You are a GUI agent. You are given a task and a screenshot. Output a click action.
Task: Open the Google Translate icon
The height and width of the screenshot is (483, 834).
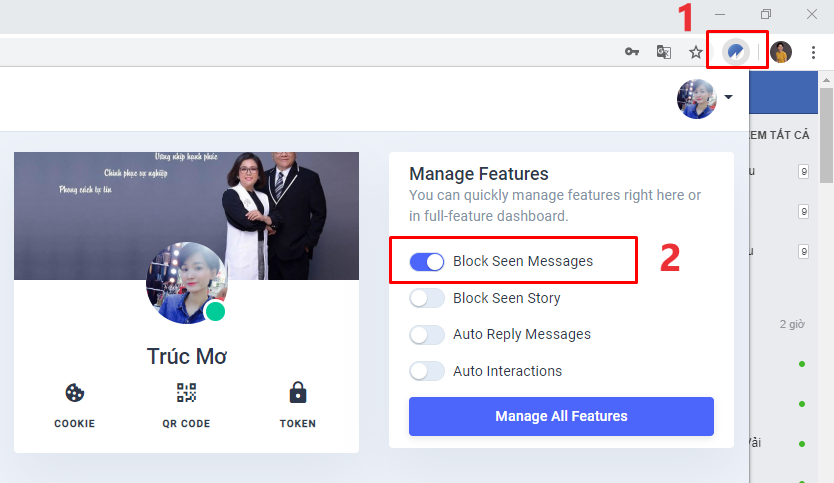click(x=664, y=52)
